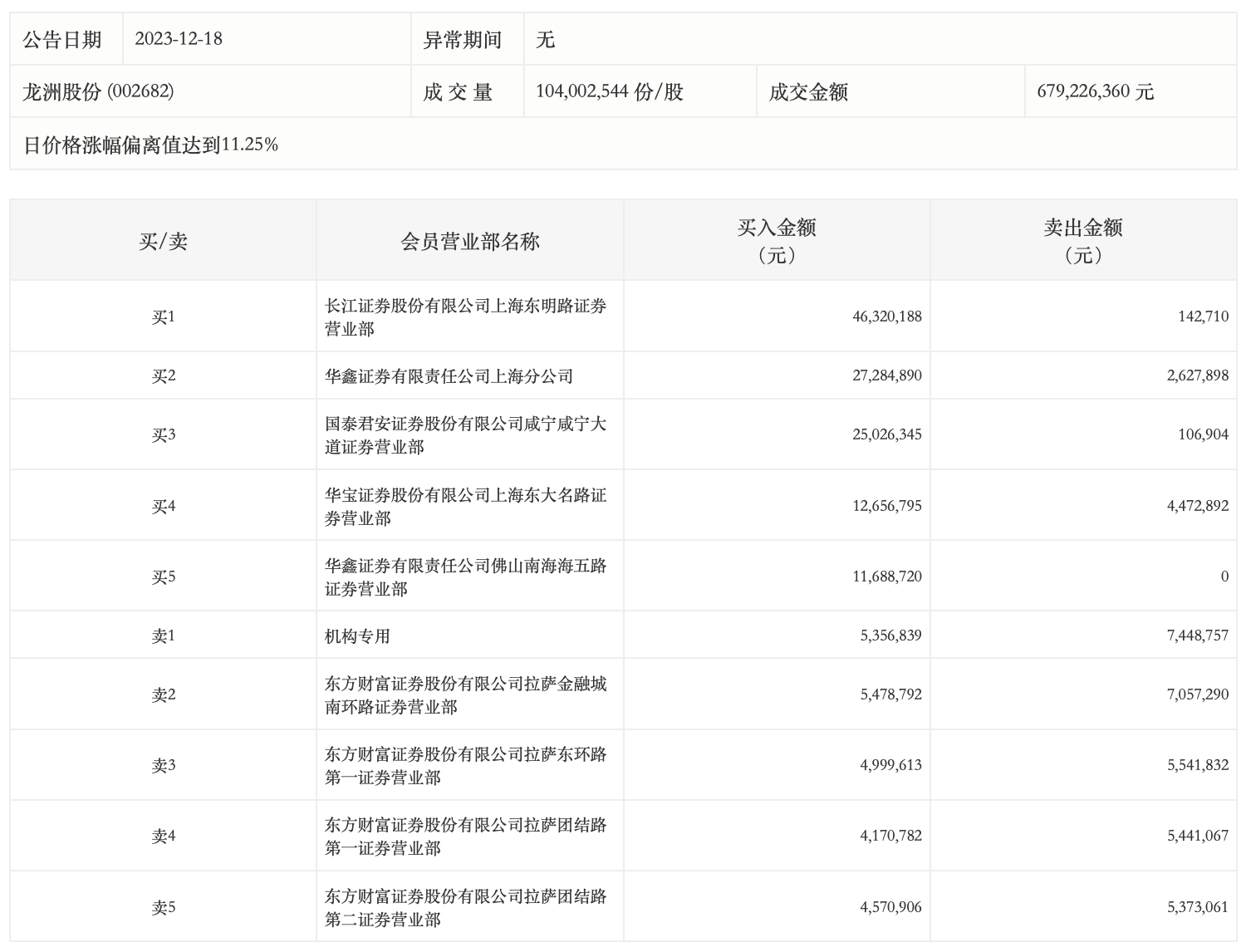Select buy amount 12,656,795
Image resolution: width=1241 pixels, height=952 pixels.
tap(887, 506)
